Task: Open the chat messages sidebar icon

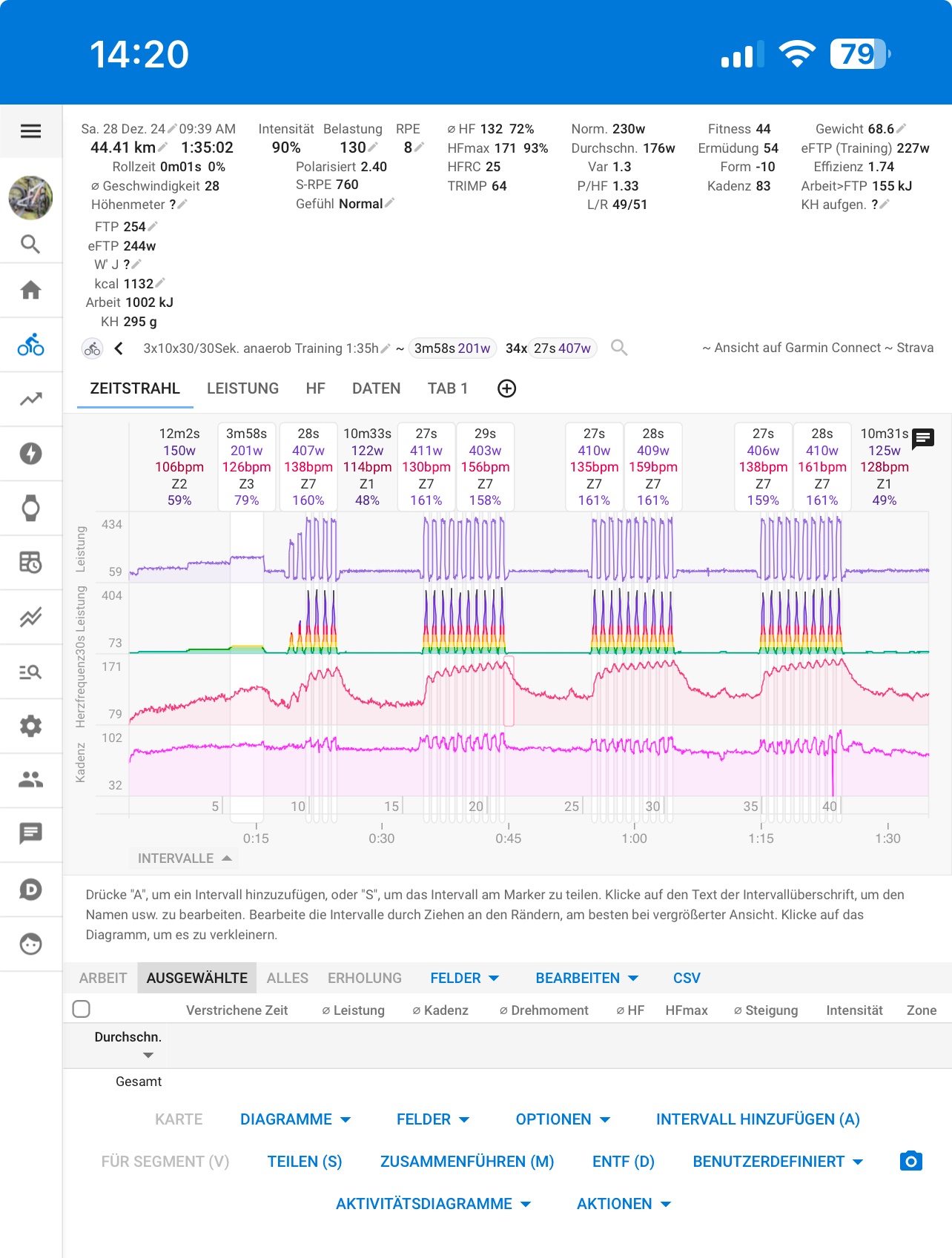Action: point(30,834)
